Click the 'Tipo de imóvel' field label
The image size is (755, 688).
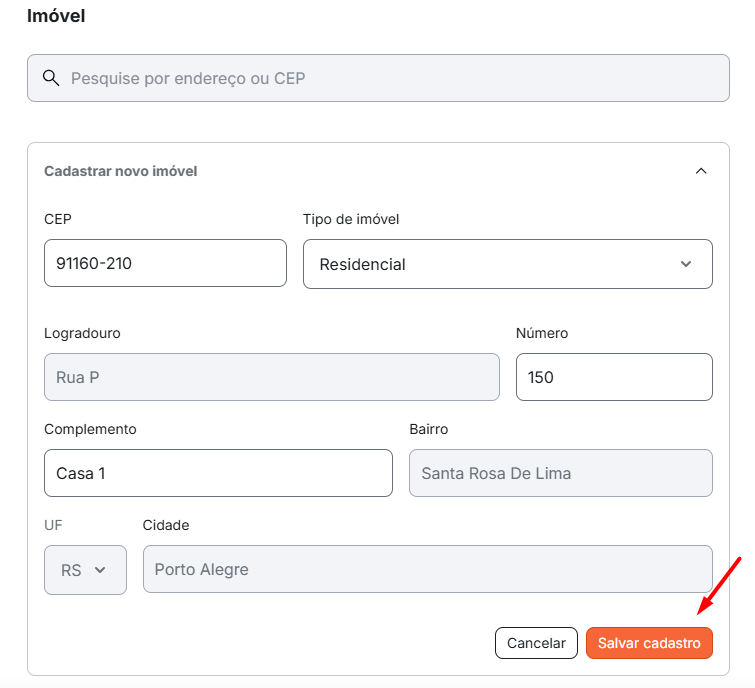click(x=351, y=220)
